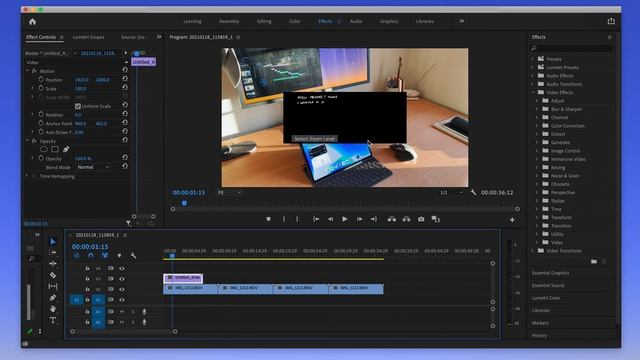
Task: Add a marker in the timeline header
Action: pyautogui.click(x=119, y=256)
